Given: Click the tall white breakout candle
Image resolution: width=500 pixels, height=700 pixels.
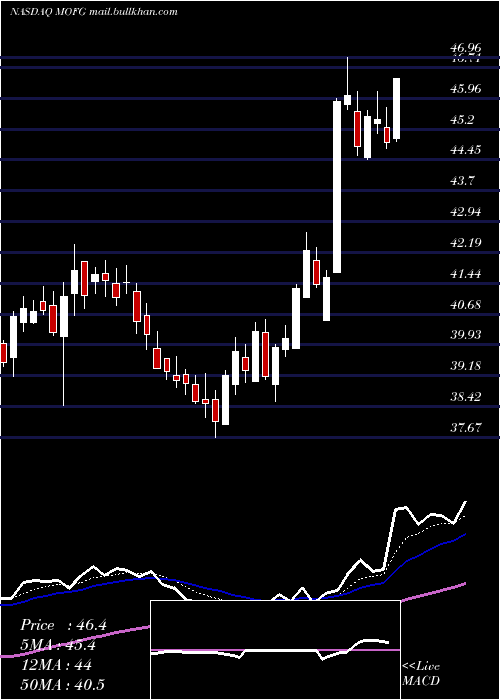Looking at the screenshot, I should pos(337,187).
